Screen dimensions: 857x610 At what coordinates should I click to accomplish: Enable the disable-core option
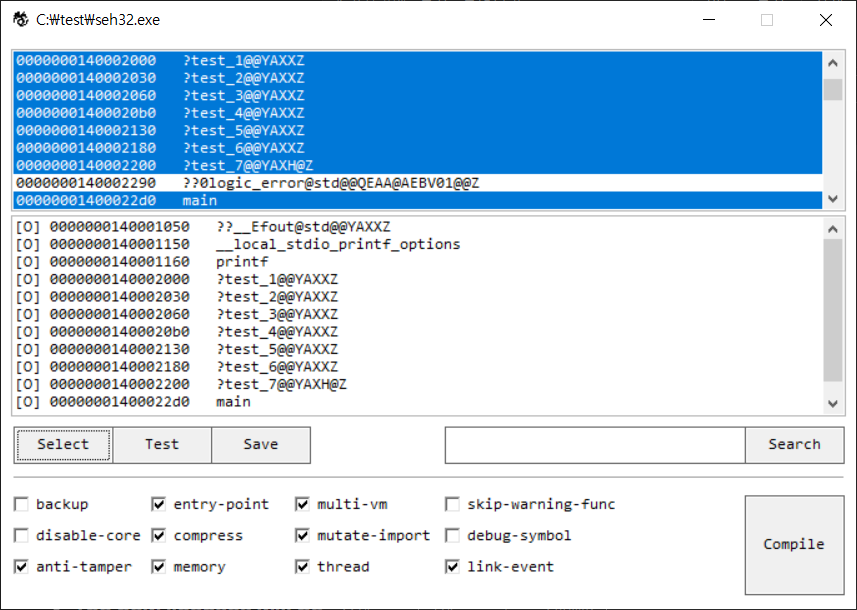coord(21,535)
